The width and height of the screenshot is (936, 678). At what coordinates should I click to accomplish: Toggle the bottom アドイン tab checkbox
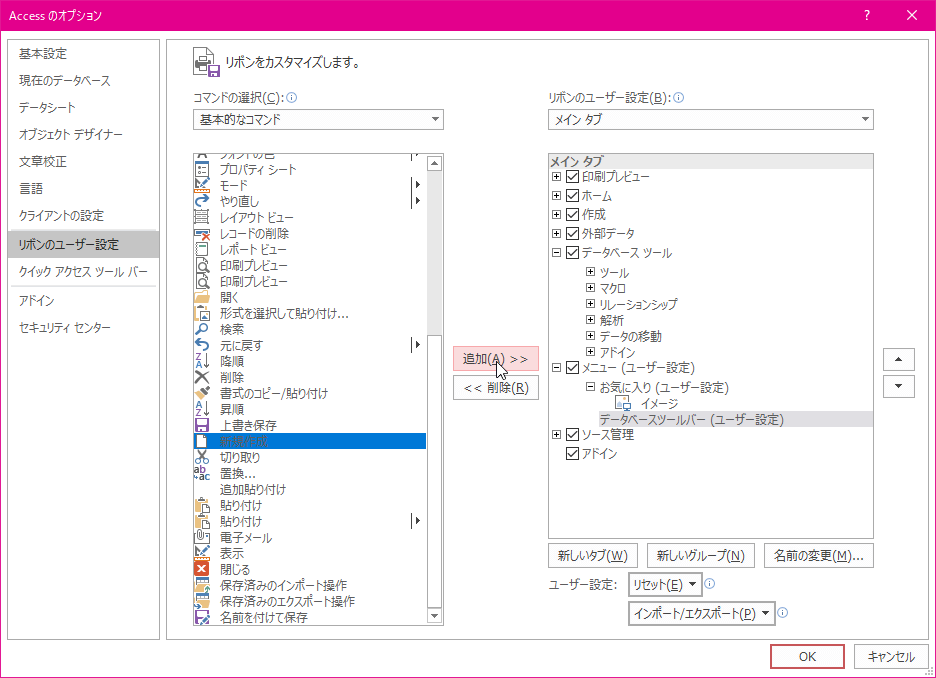572,454
